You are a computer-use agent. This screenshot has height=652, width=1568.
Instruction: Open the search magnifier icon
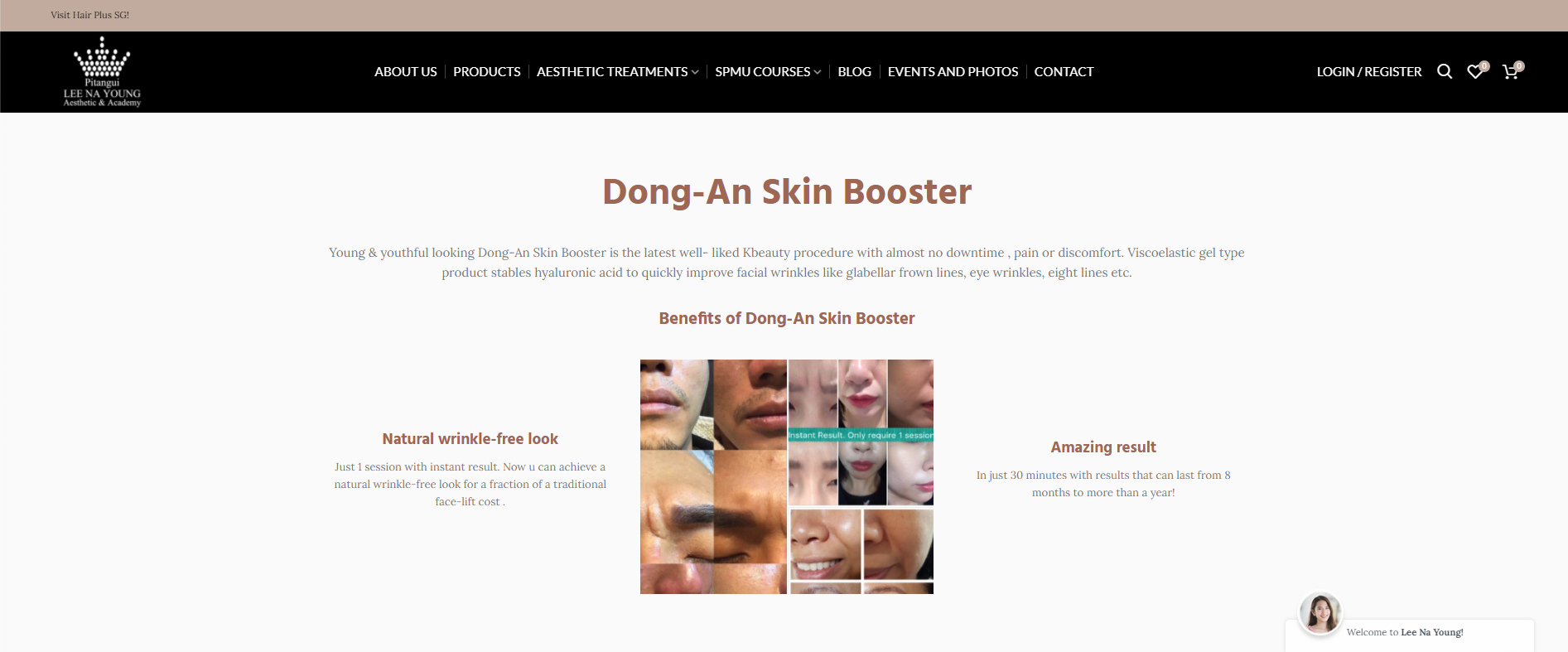pos(1445,71)
